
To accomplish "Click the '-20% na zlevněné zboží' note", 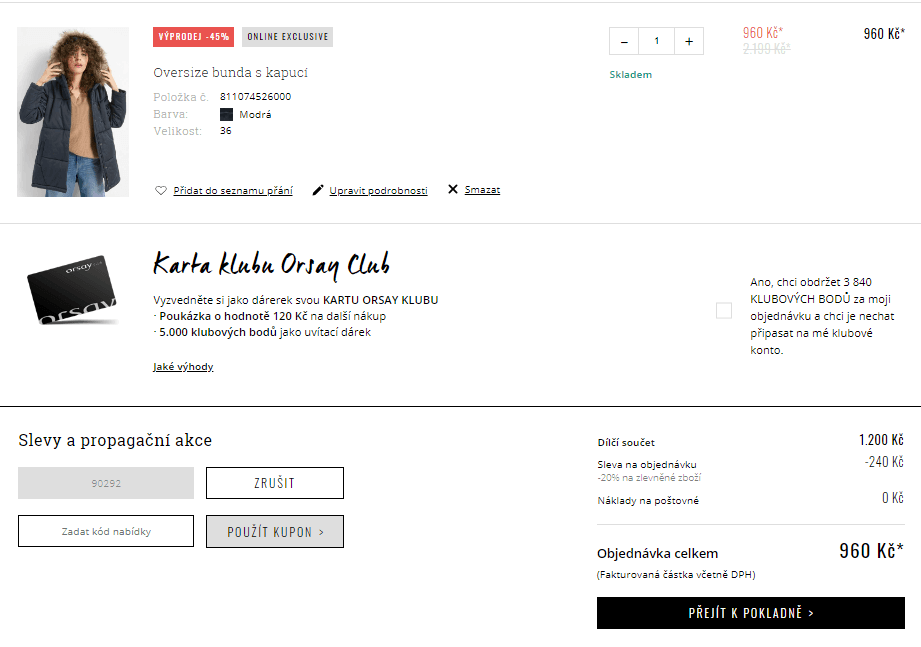I will [649, 478].
